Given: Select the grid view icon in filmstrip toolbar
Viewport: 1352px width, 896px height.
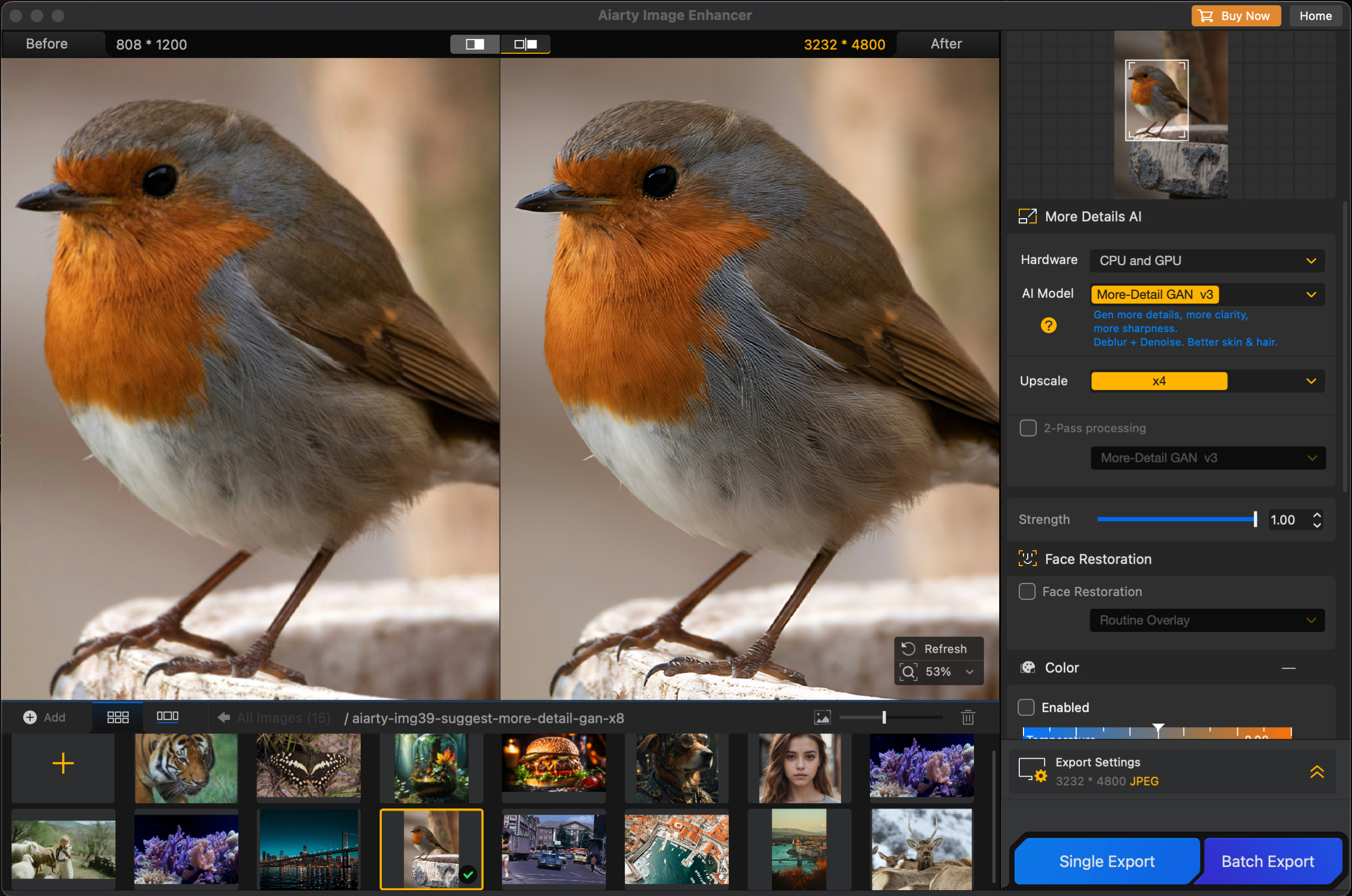Looking at the screenshot, I should pyautogui.click(x=117, y=717).
